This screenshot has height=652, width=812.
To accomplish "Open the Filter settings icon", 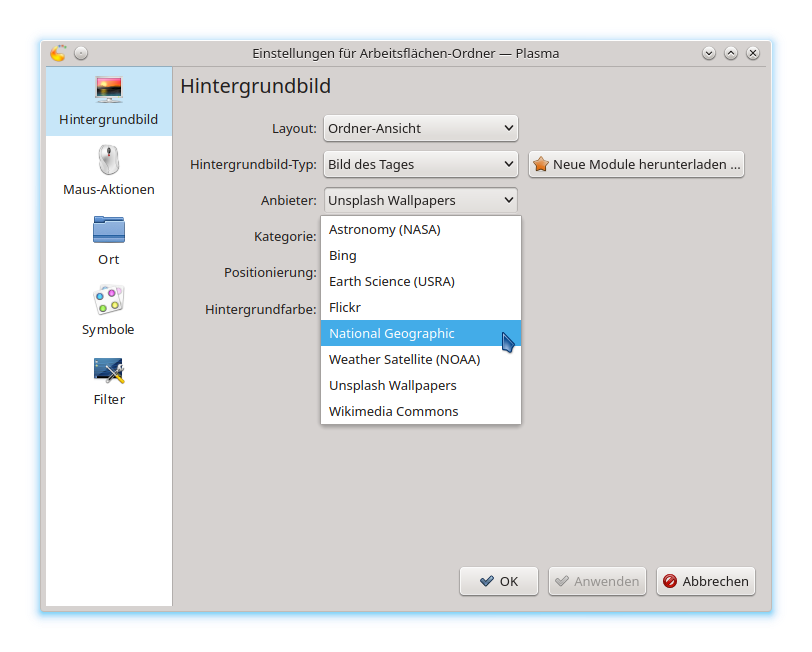I will coord(108,371).
